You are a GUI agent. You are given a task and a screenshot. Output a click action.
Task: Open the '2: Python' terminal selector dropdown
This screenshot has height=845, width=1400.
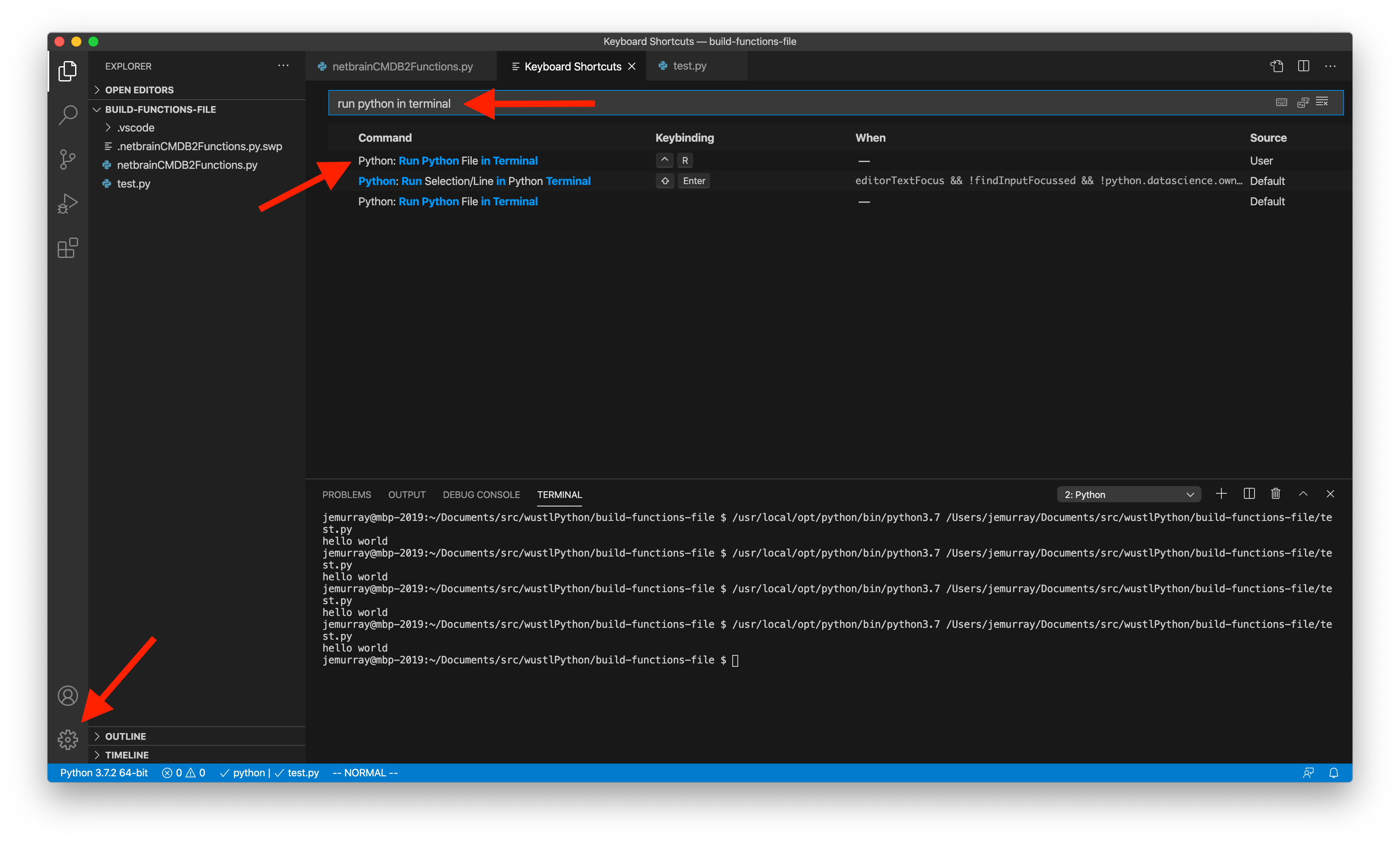1128,494
